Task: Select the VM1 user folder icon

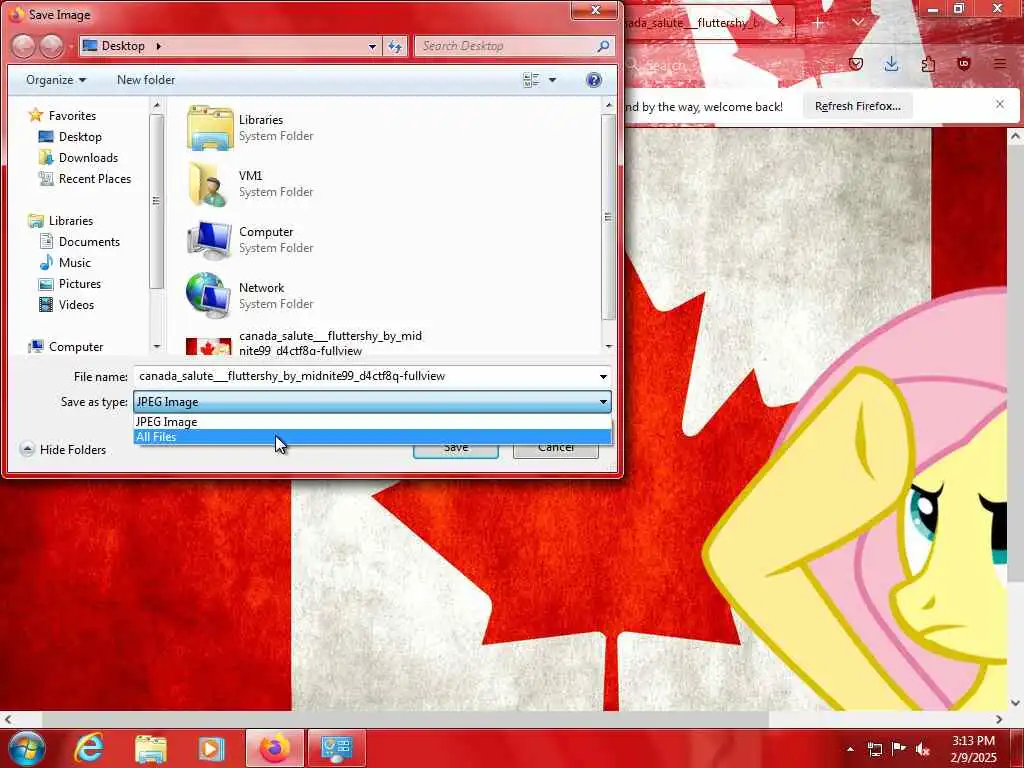Action: (x=210, y=184)
